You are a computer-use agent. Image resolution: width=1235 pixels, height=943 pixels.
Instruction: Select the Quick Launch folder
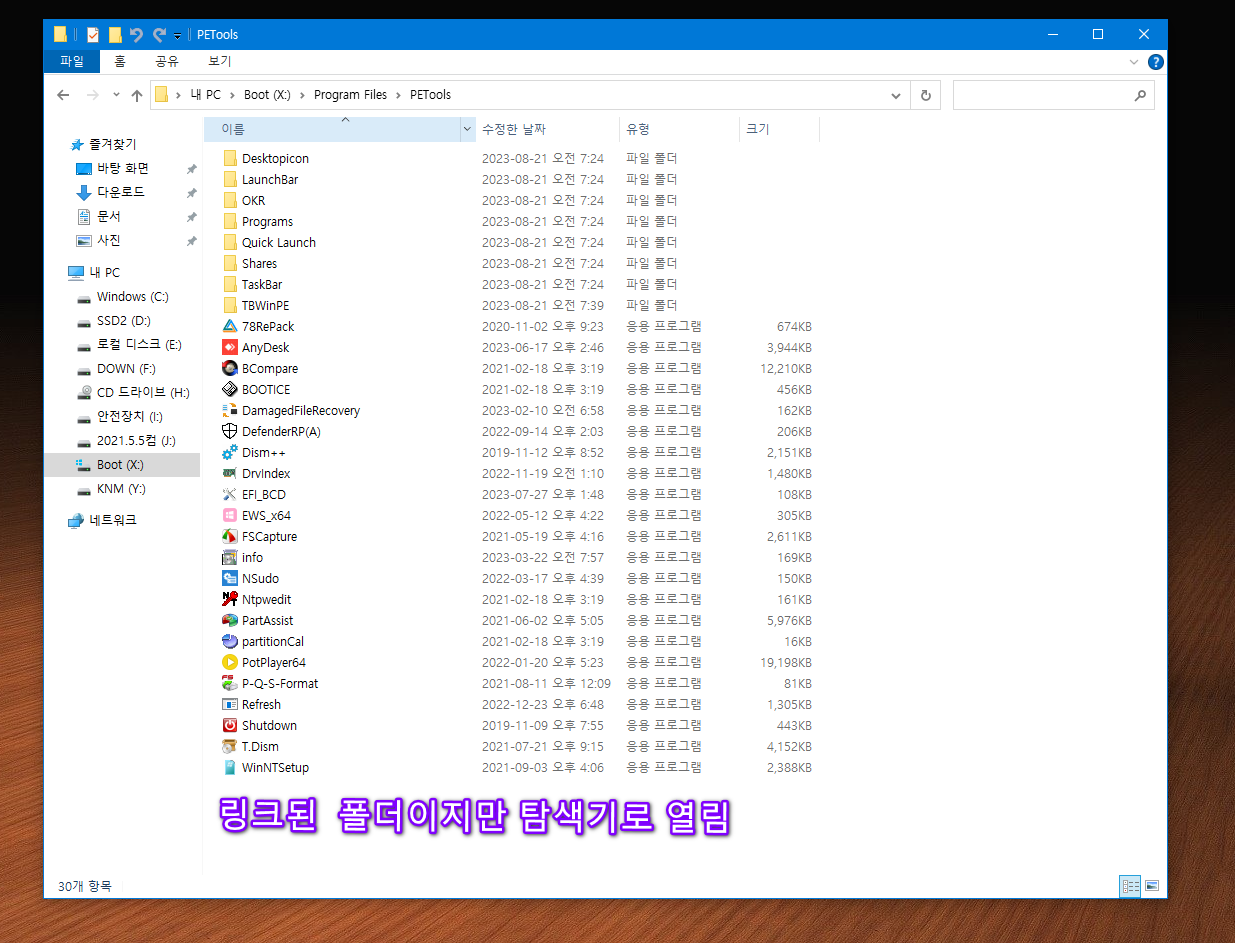coord(278,242)
